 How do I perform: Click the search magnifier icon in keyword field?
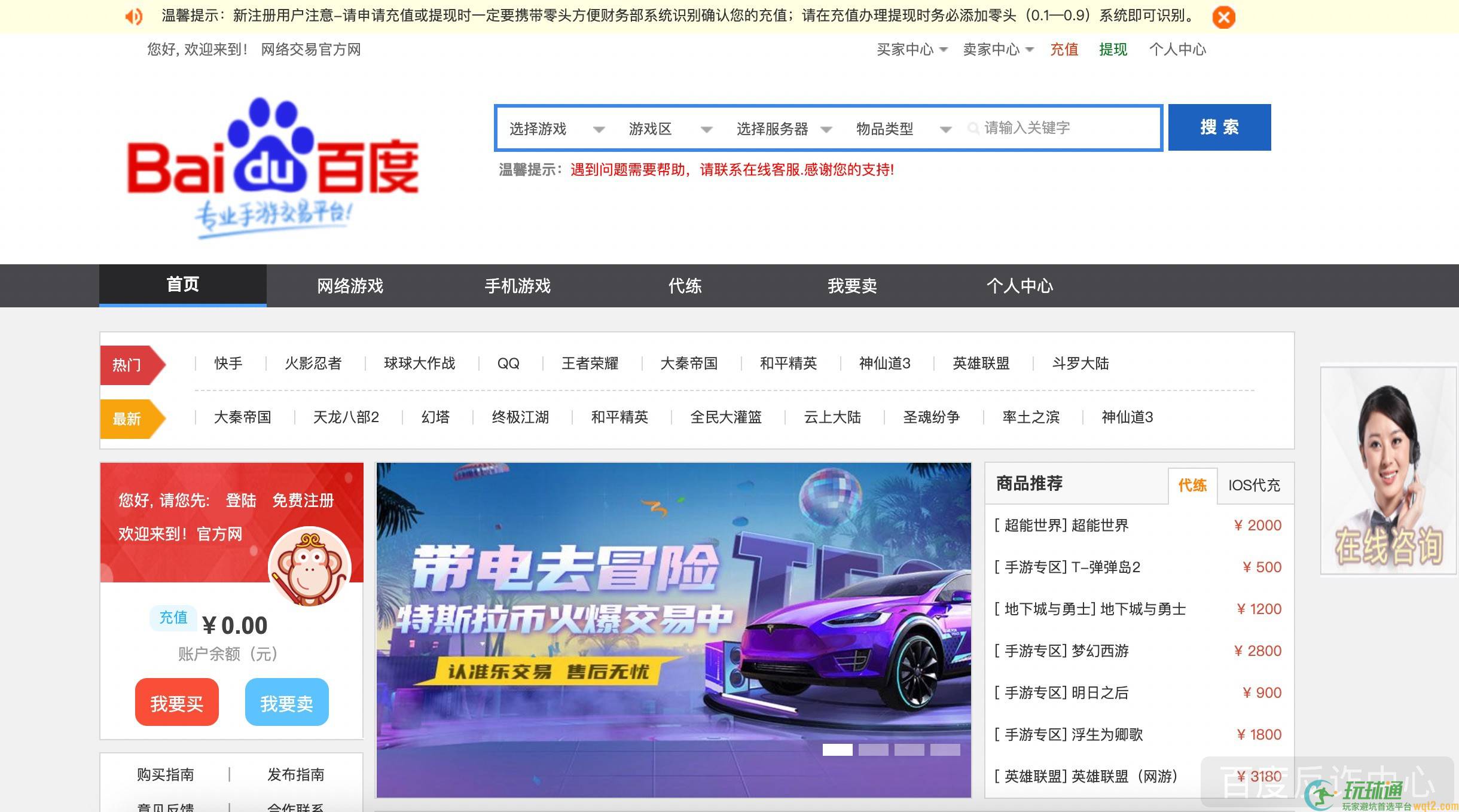(973, 128)
